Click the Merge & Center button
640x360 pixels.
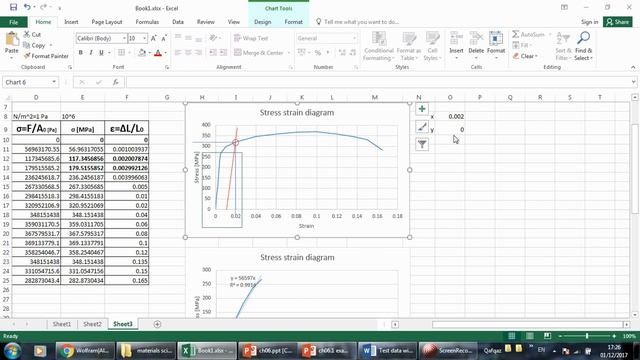[x=259, y=53]
